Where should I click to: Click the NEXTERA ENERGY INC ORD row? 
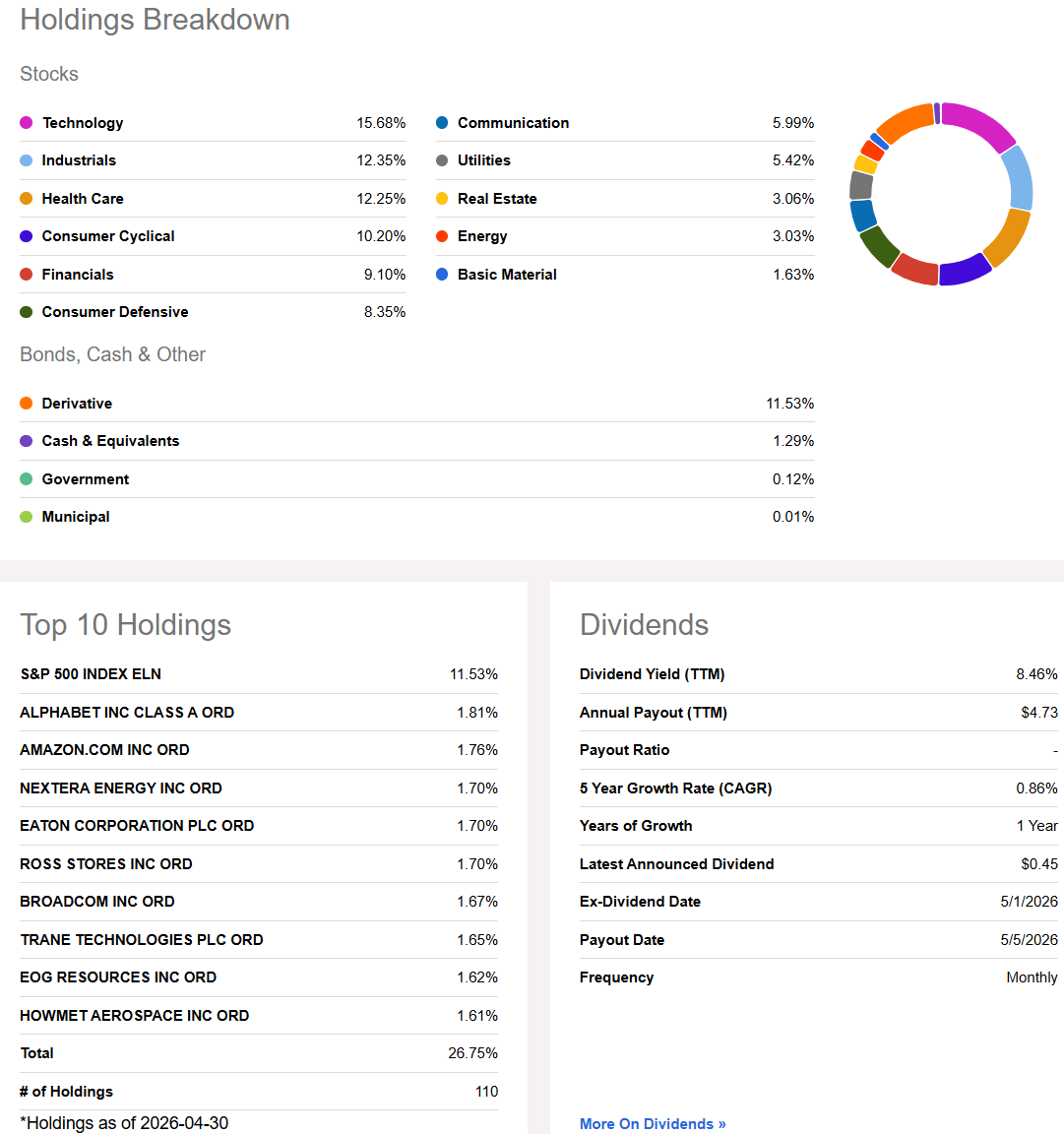(258, 788)
